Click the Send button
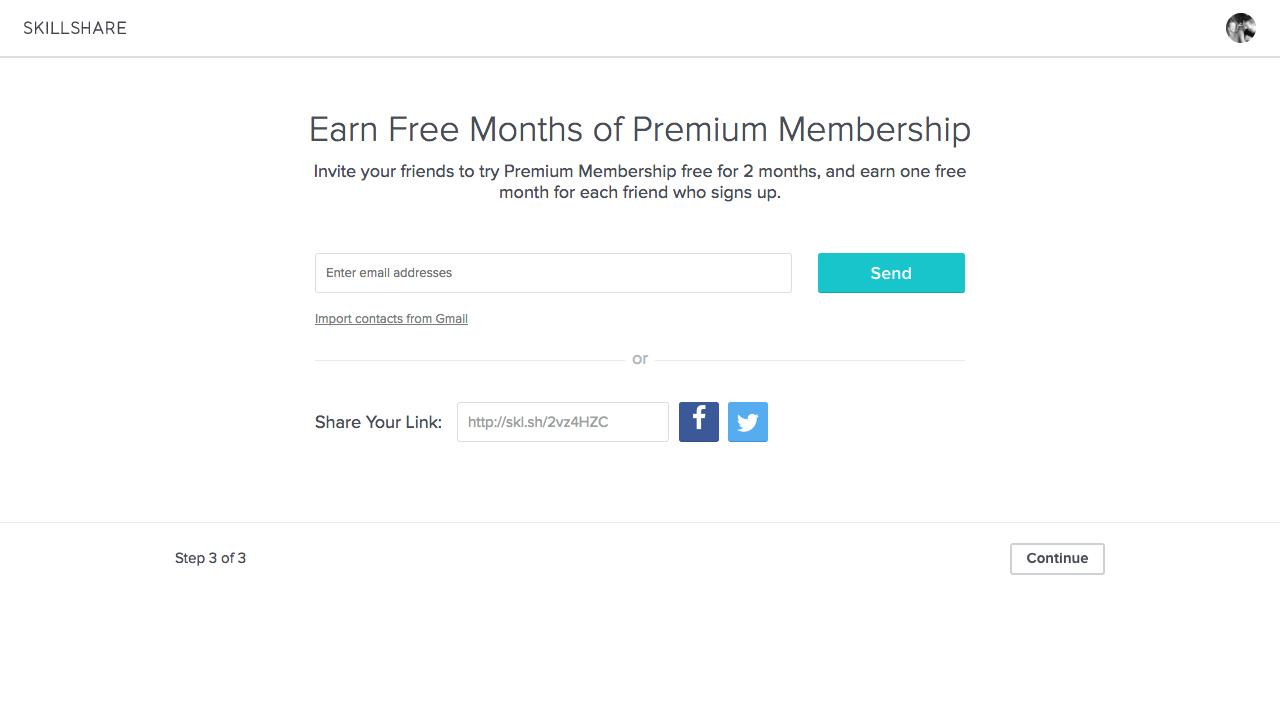This screenshot has height=702, width=1280. [x=891, y=273]
